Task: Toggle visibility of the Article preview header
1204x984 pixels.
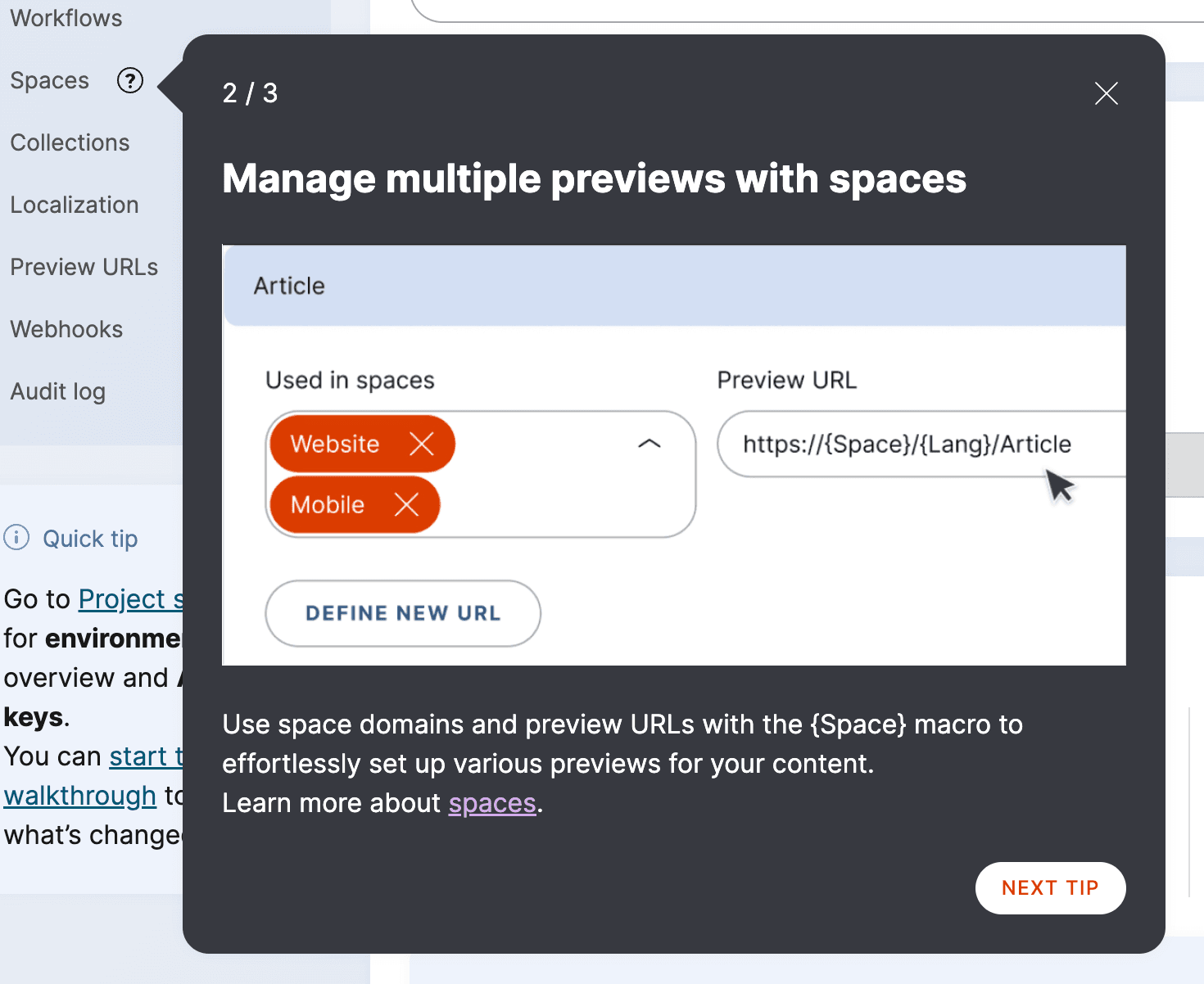Action: [287, 285]
